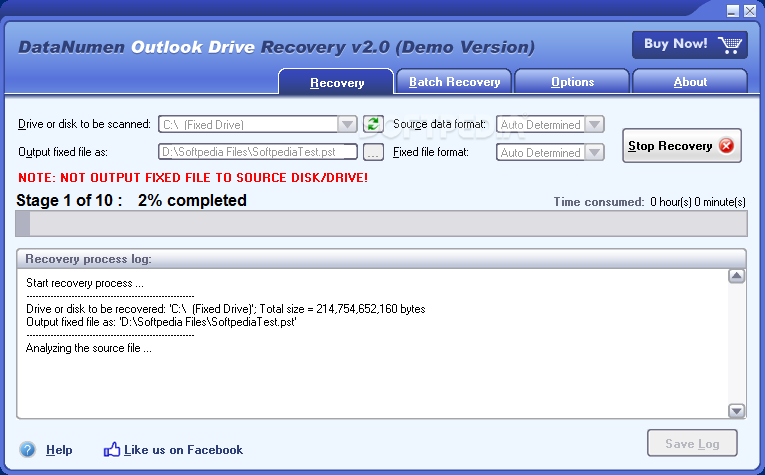Click the 'Output fixed file as:' label

(63, 152)
